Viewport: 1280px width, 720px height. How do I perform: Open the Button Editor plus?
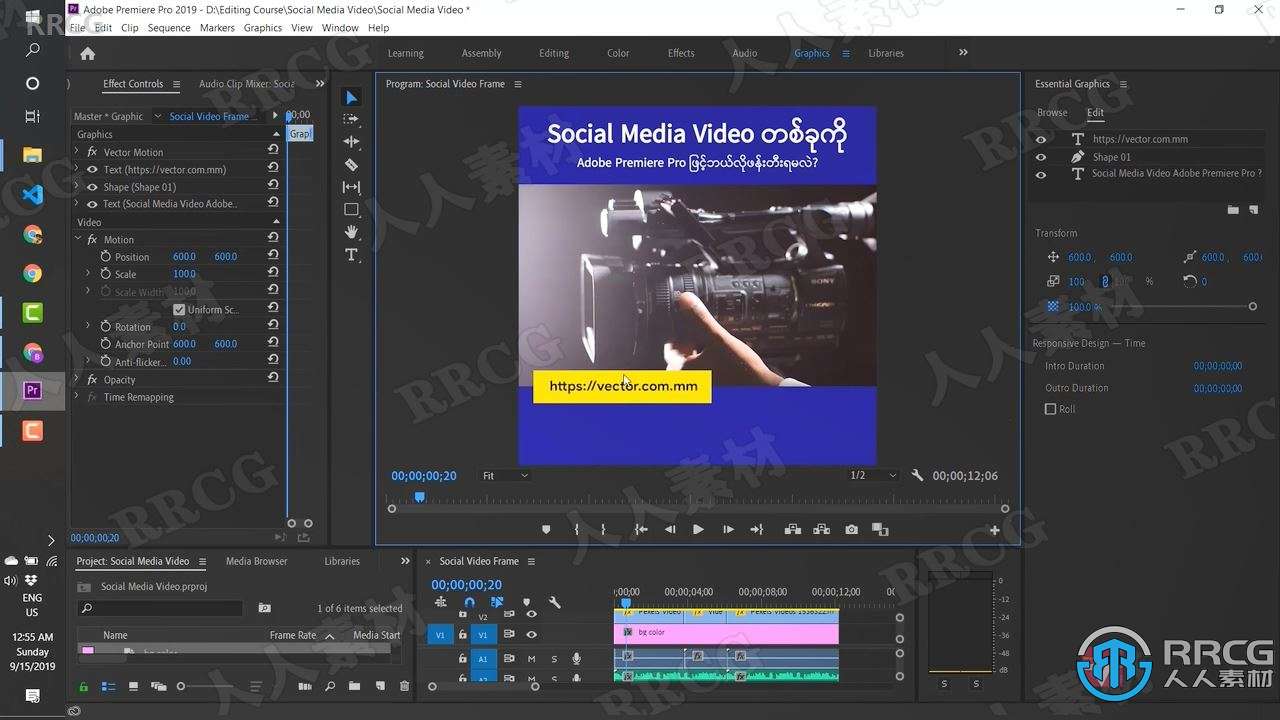994,531
